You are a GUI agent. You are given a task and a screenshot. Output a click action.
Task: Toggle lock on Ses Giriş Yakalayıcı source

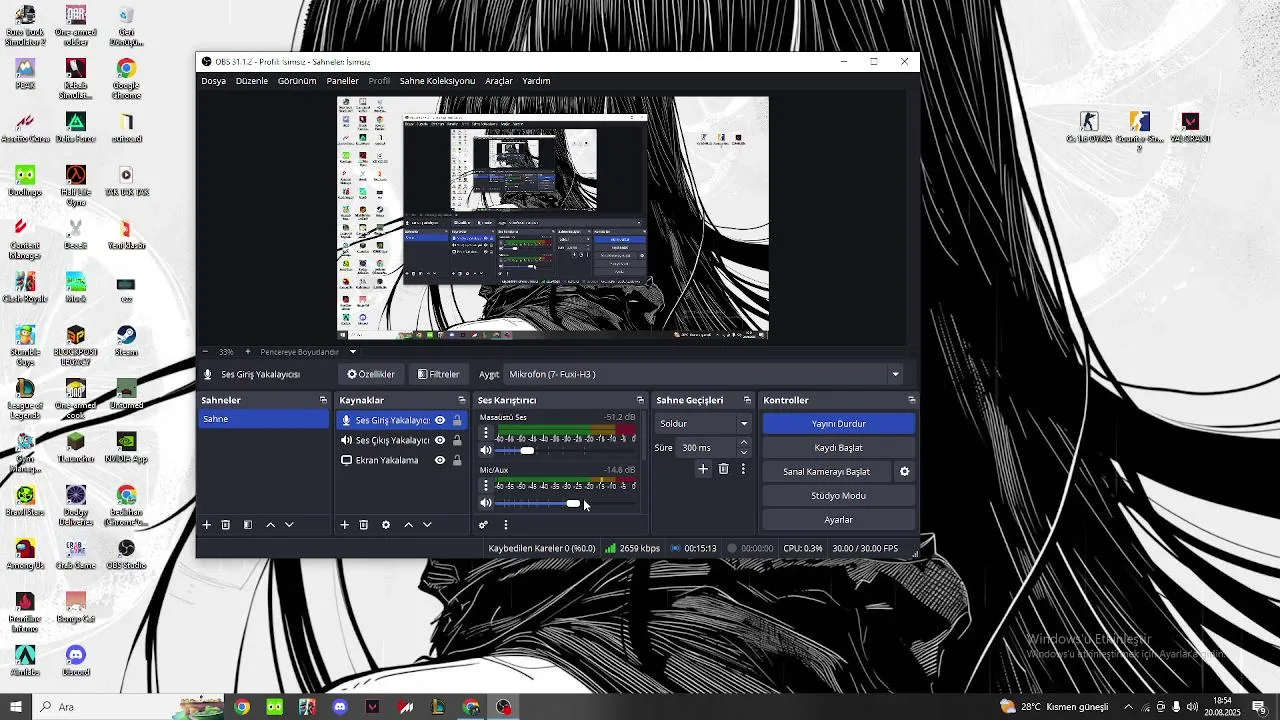pos(457,421)
